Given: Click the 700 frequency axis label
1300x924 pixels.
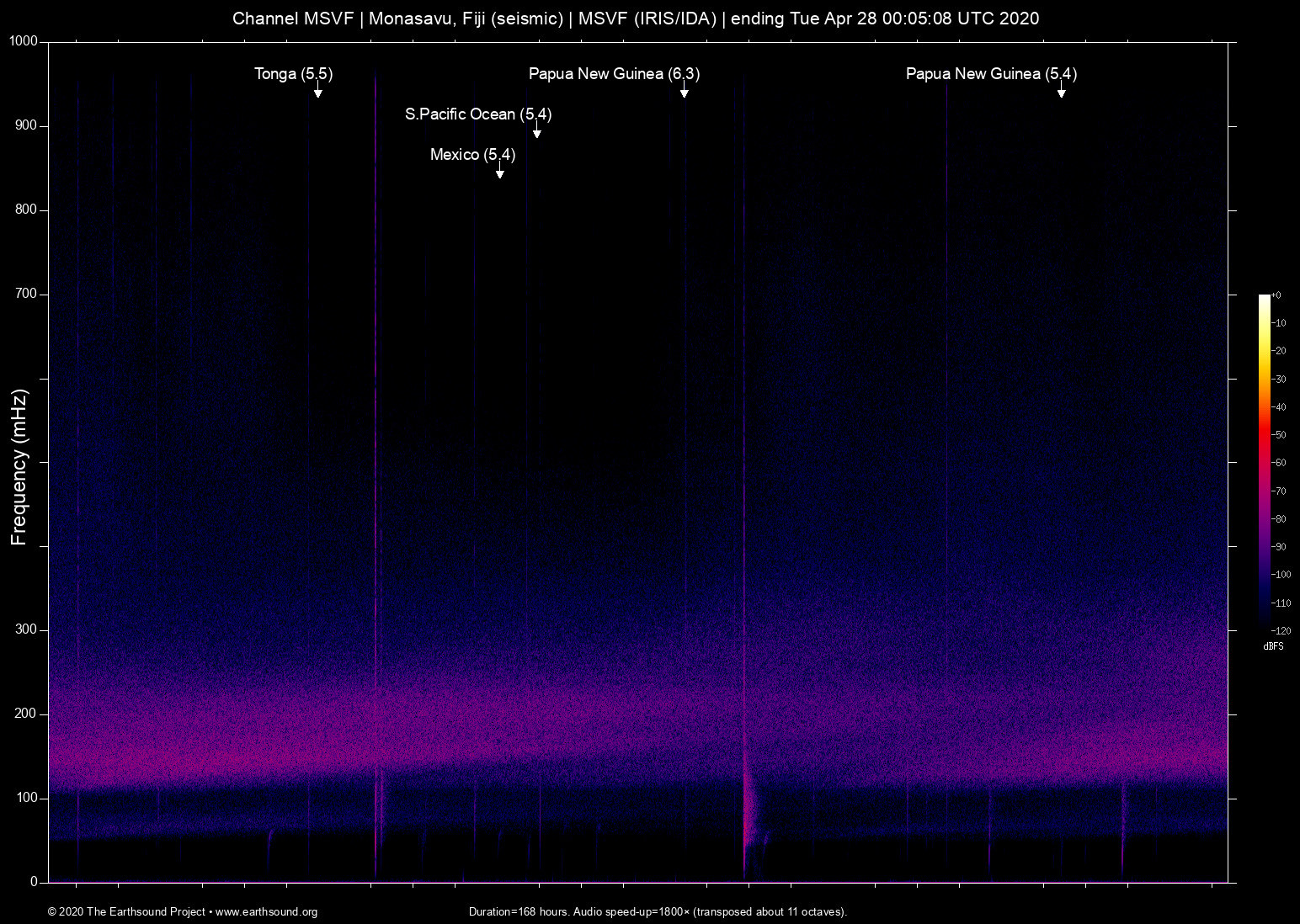Looking at the screenshot, I should pyautogui.click(x=26, y=294).
